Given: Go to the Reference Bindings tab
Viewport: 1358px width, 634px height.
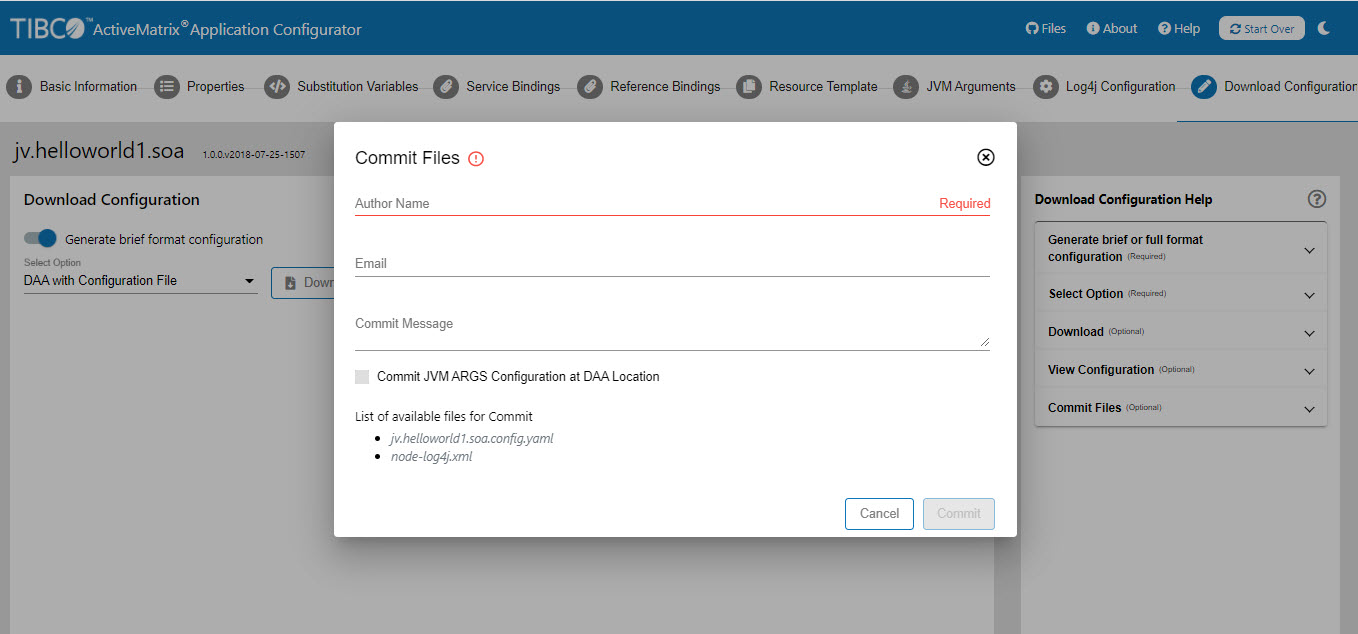Looking at the screenshot, I should (x=664, y=87).
